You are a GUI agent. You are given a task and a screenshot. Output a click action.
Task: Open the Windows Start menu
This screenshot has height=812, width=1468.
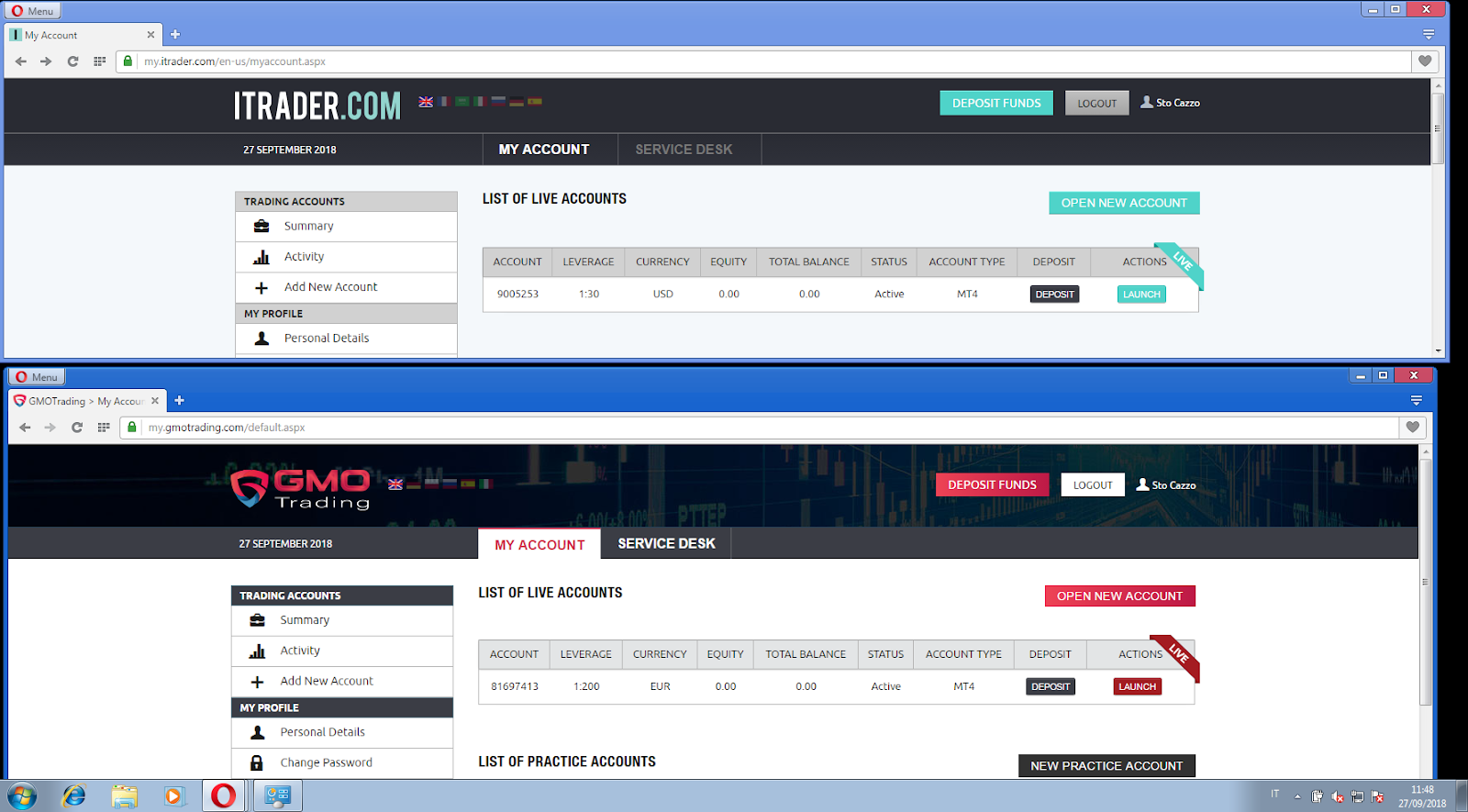[x=23, y=795]
